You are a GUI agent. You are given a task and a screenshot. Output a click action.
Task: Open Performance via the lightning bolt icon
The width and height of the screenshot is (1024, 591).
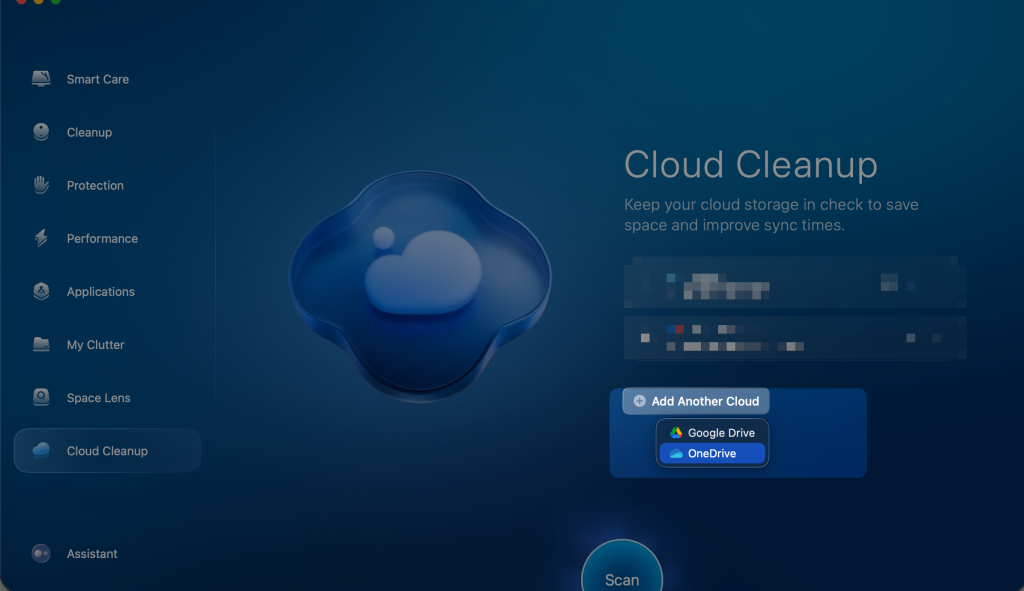click(x=40, y=238)
